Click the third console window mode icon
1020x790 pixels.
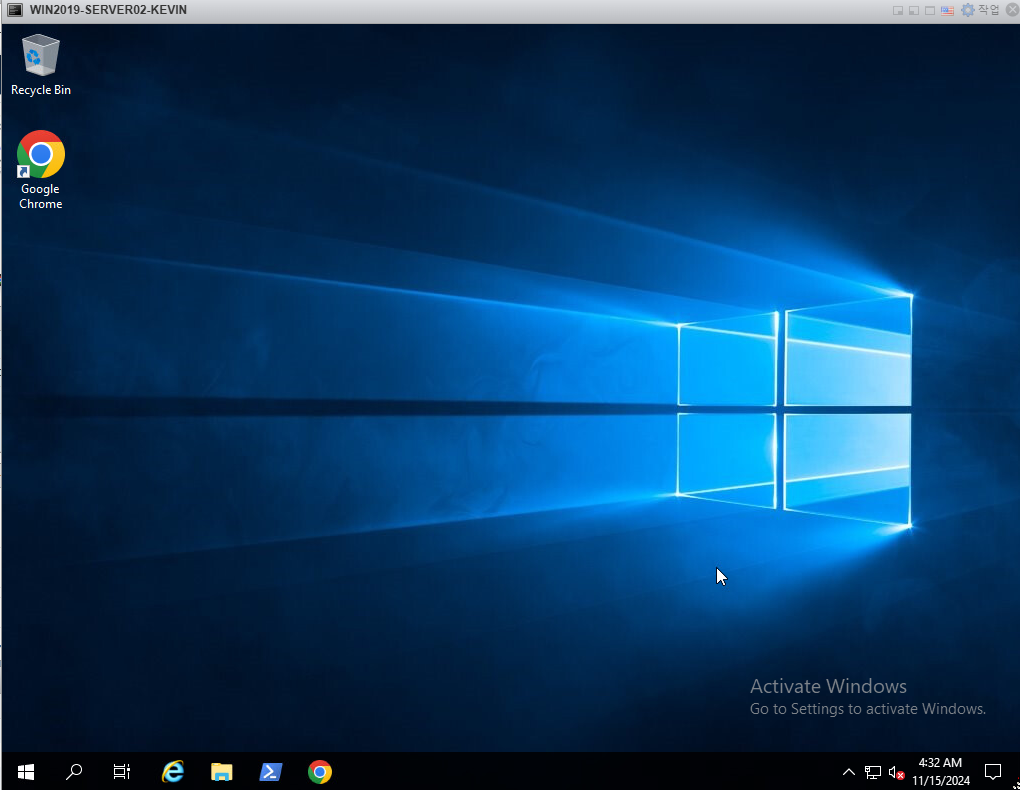point(930,10)
